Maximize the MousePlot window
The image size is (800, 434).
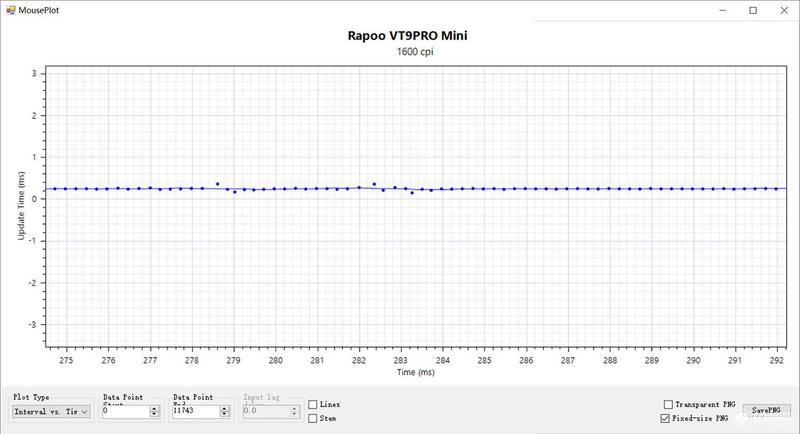(x=753, y=10)
